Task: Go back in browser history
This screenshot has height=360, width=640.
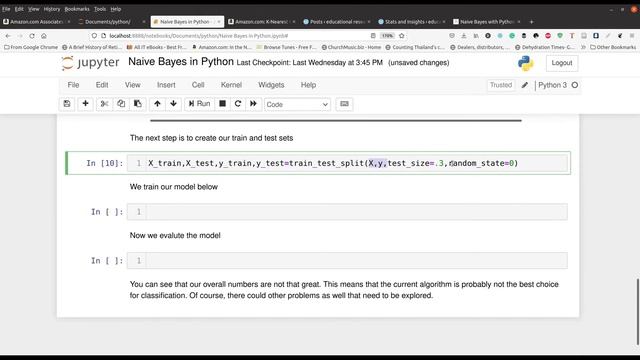Action: pyautogui.click(x=8, y=36)
